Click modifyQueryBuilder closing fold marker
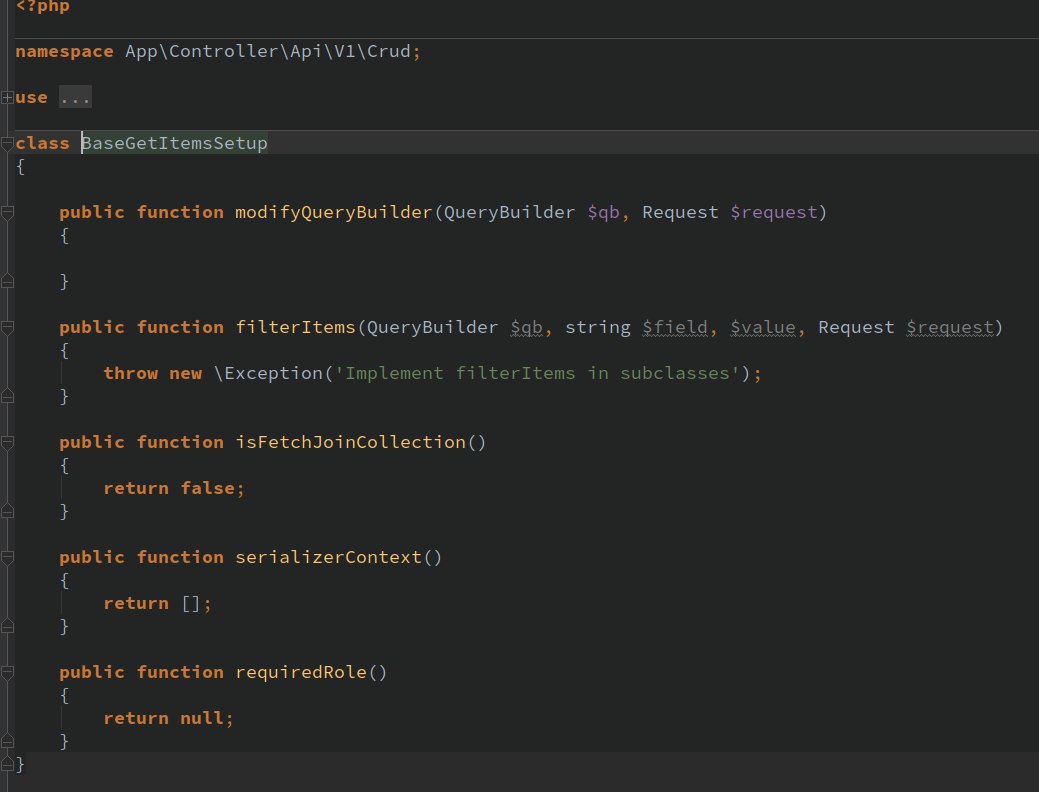The width and height of the screenshot is (1039, 792). 7,282
